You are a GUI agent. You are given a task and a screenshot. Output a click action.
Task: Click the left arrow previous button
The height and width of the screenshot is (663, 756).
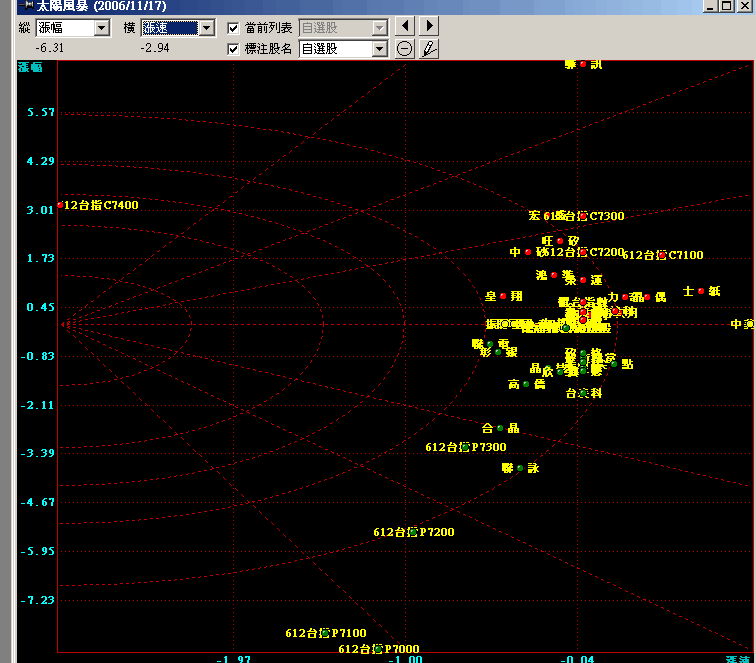[405, 27]
